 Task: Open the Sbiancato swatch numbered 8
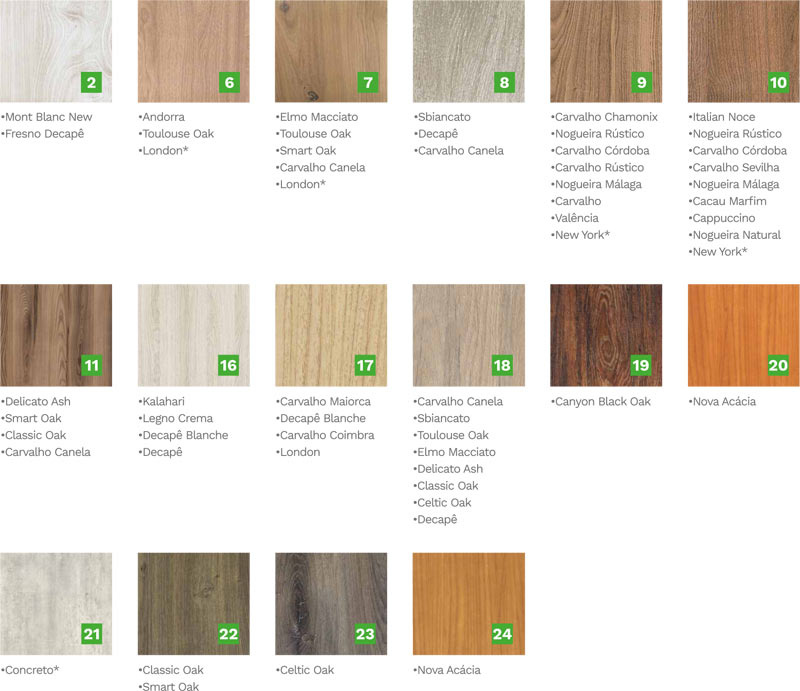(469, 51)
